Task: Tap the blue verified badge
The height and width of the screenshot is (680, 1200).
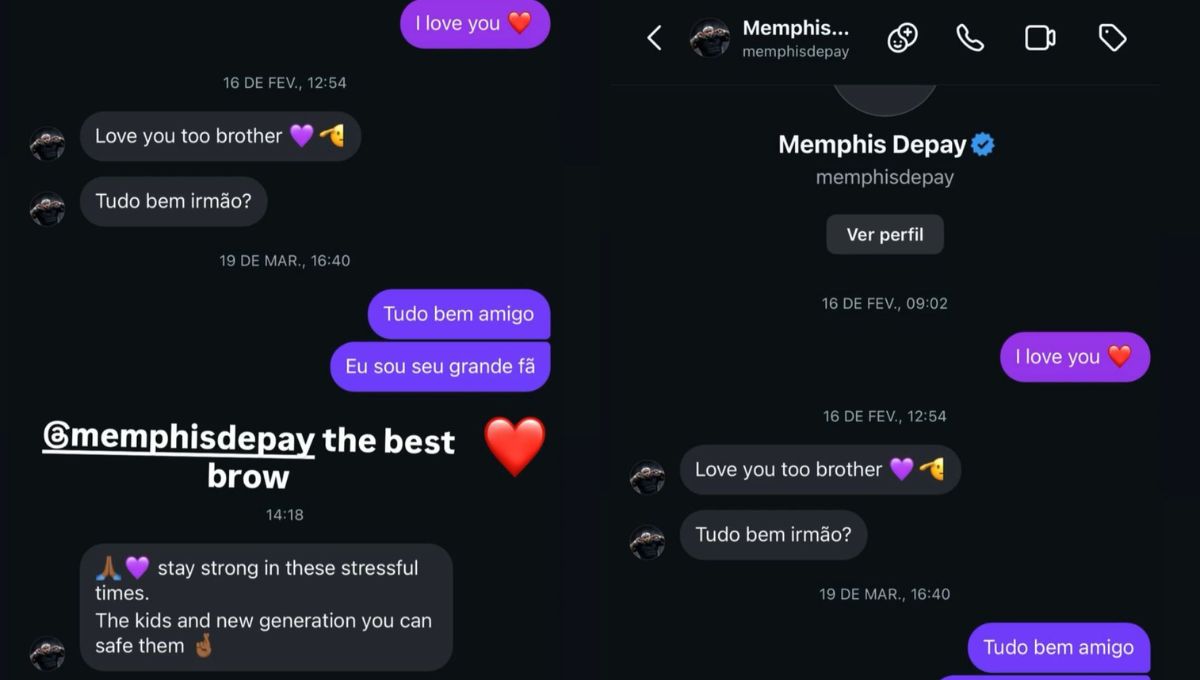Action: tap(983, 145)
